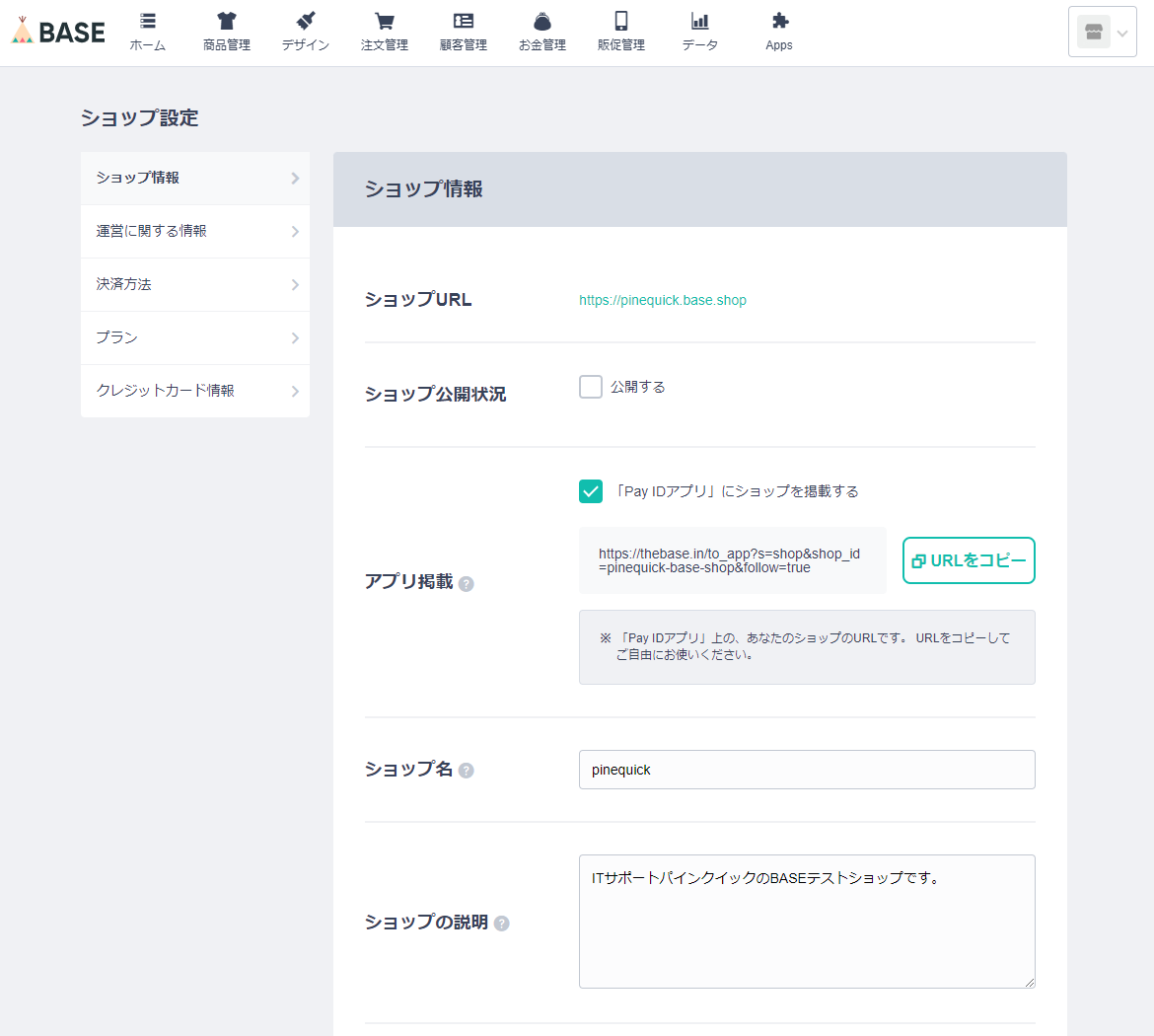The image size is (1154, 1036).
Task: Enable the 公開する checkbox
Action: 591,387
